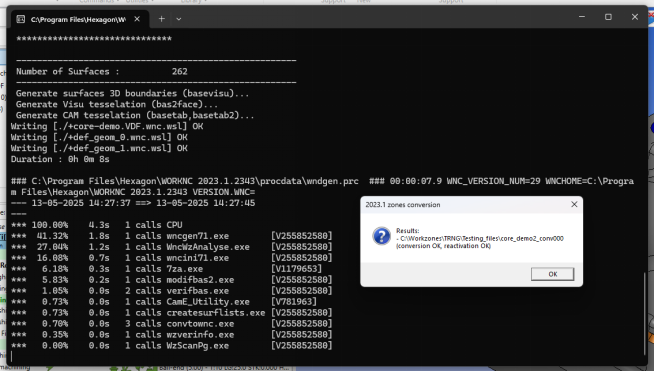Click the CamE_Utility.exe row
Screen dimensions: 654x371
pyautogui.click(x=164, y=302)
